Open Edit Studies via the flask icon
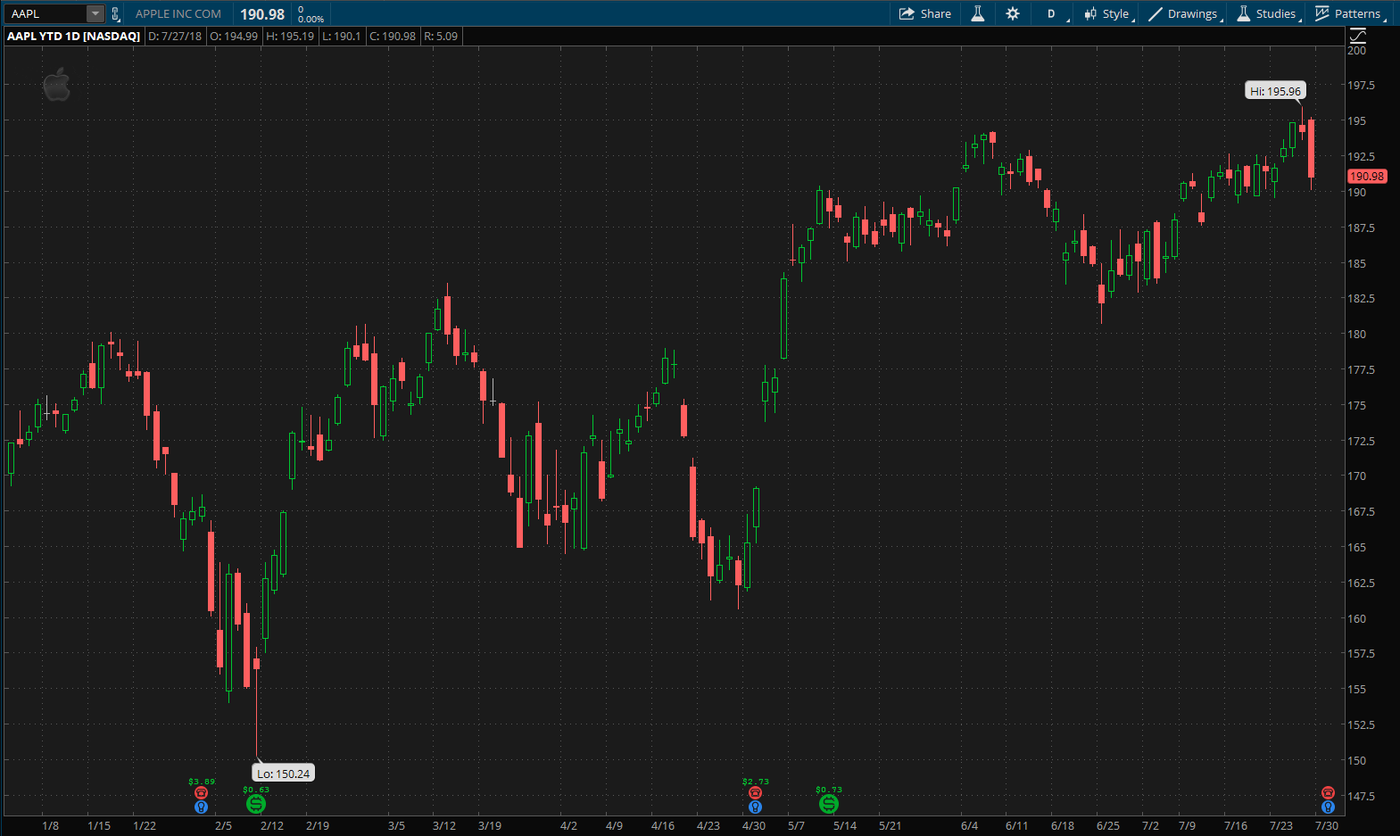 click(x=977, y=14)
